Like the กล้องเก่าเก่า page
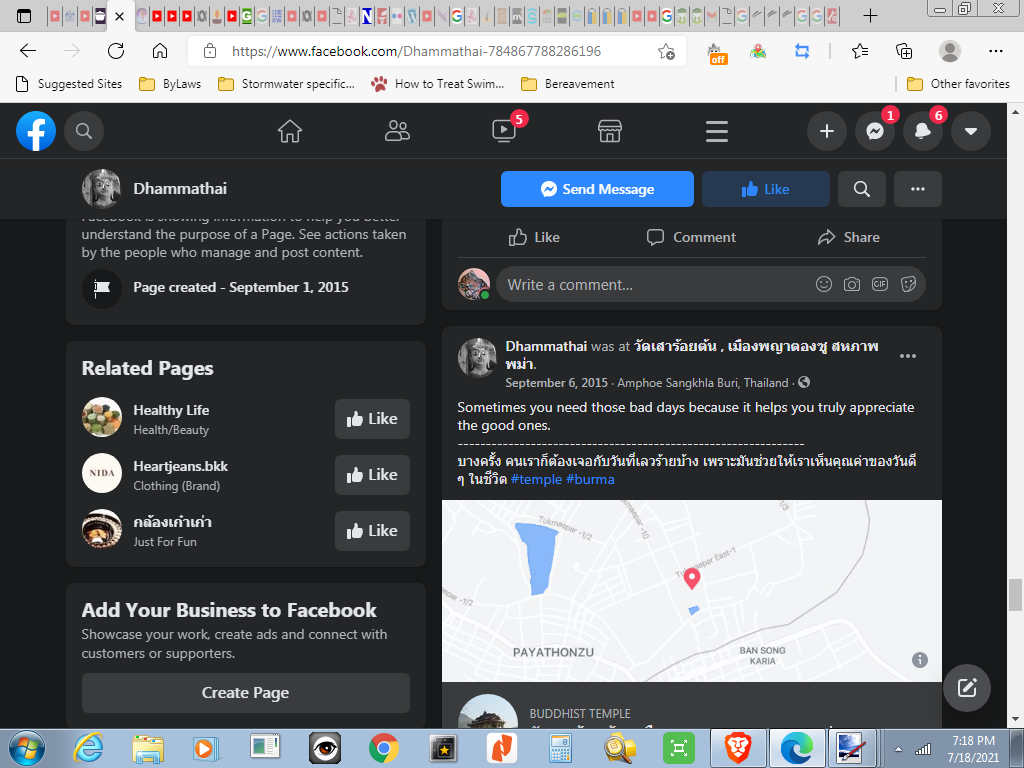The image size is (1024, 768). coord(372,531)
